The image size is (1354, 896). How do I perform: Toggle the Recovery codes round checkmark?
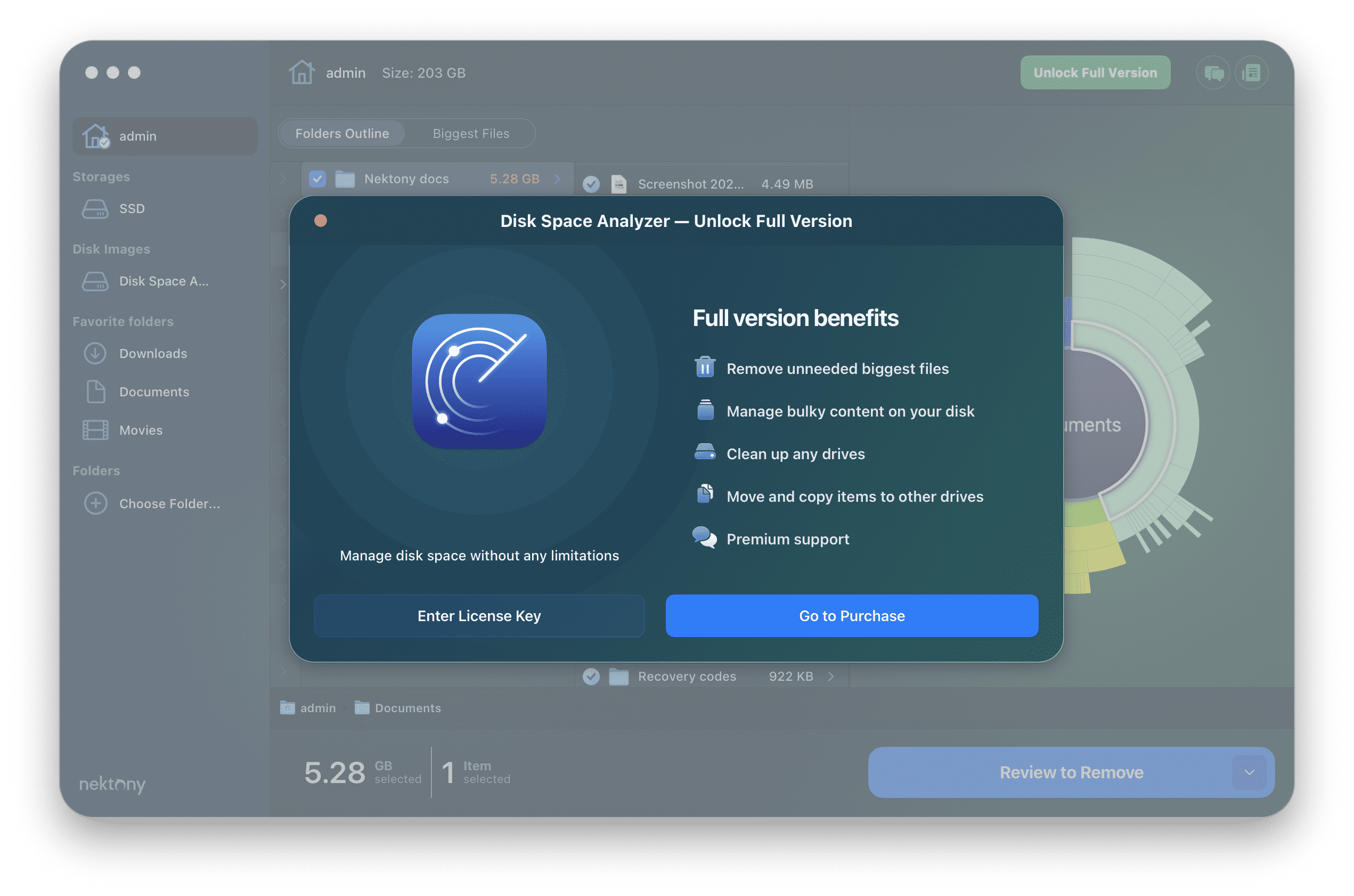click(591, 677)
